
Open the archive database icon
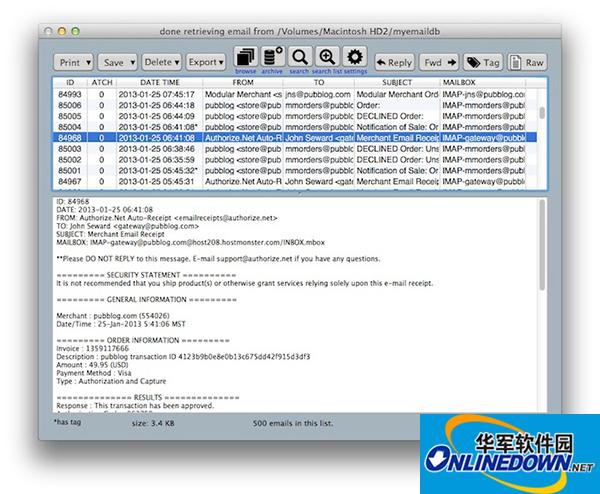(273, 57)
